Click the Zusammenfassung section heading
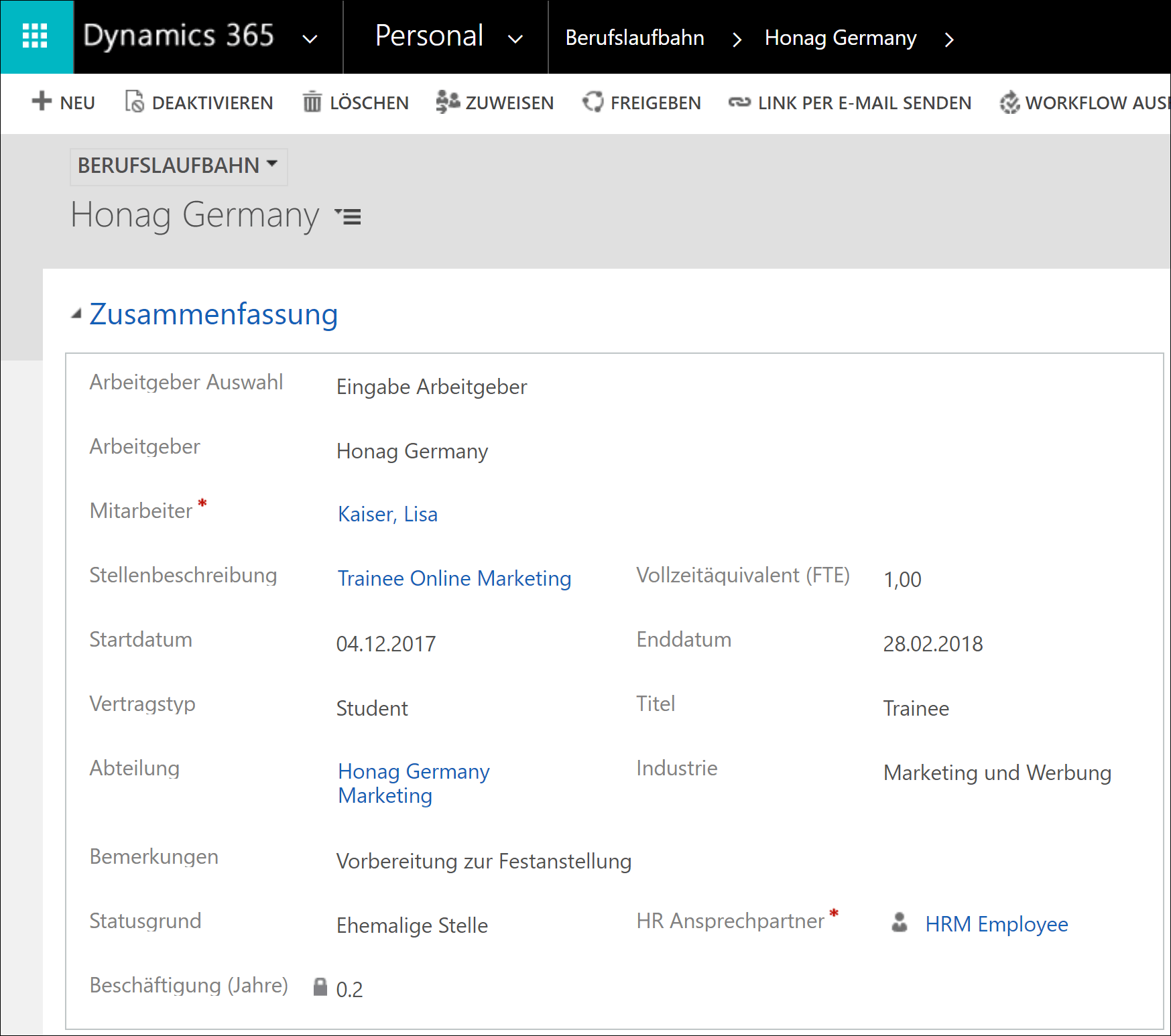The height and width of the screenshot is (1036, 1171). pos(213,314)
